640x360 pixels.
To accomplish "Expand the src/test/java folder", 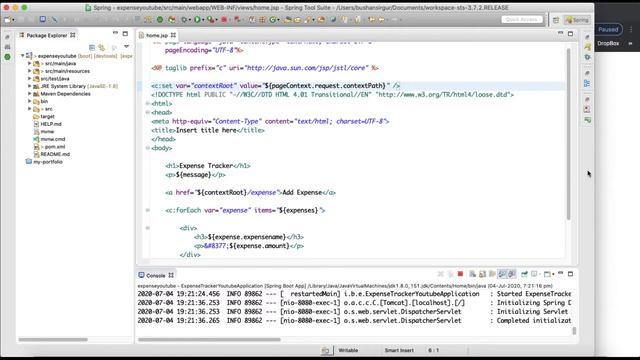I will pyautogui.click(x=29, y=78).
